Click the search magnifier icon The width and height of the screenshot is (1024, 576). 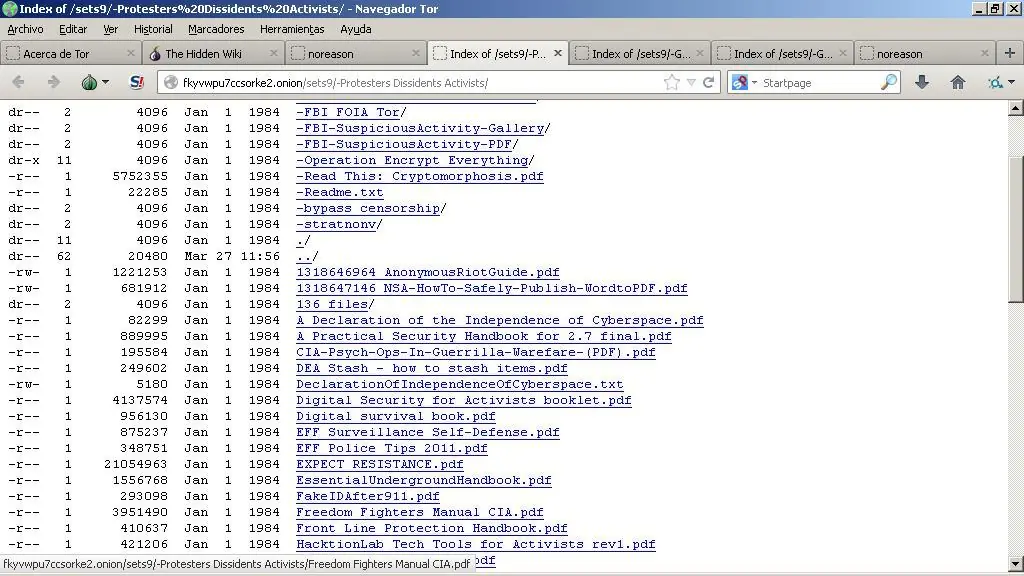click(x=888, y=82)
